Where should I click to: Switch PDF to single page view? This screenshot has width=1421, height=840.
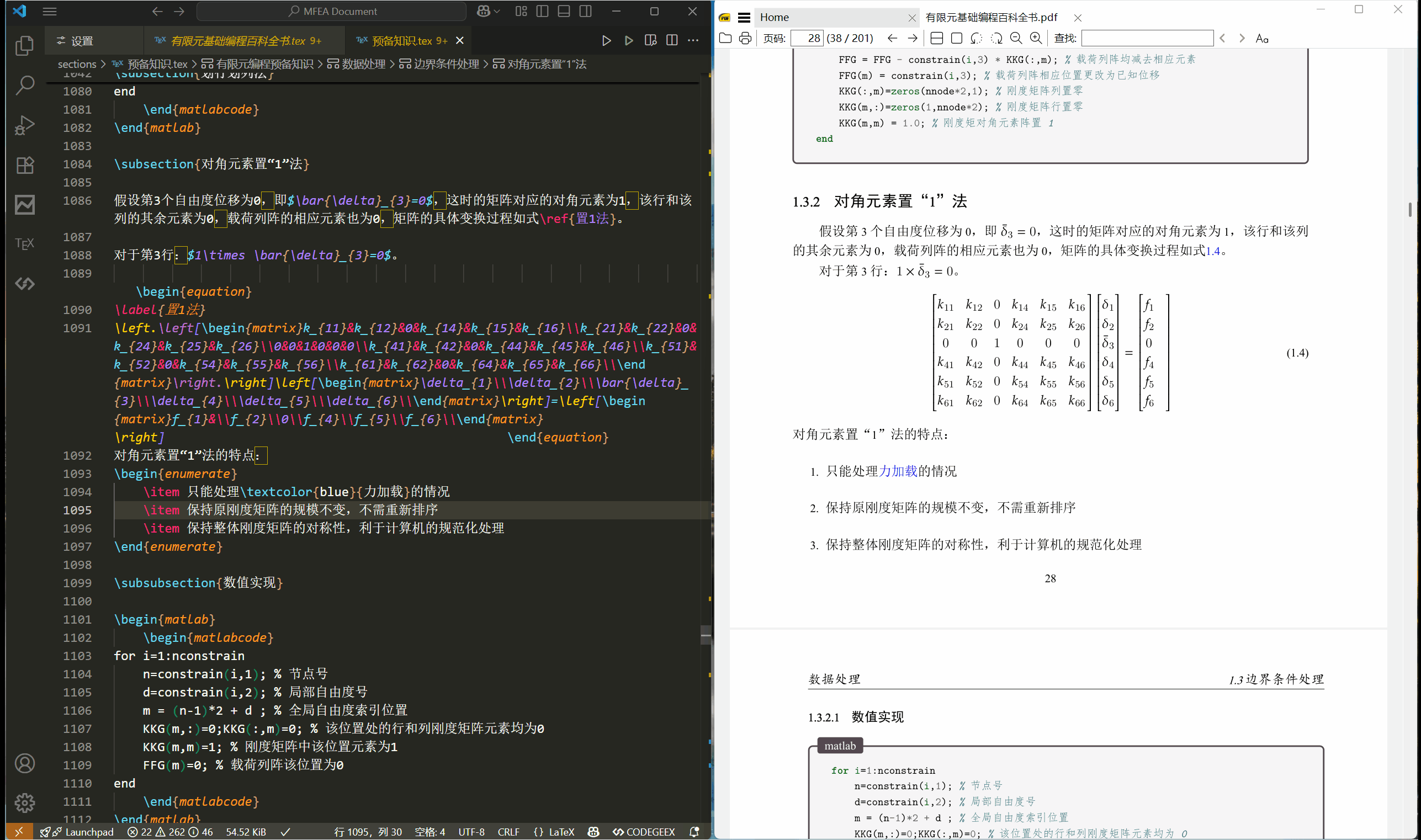pos(956,39)
